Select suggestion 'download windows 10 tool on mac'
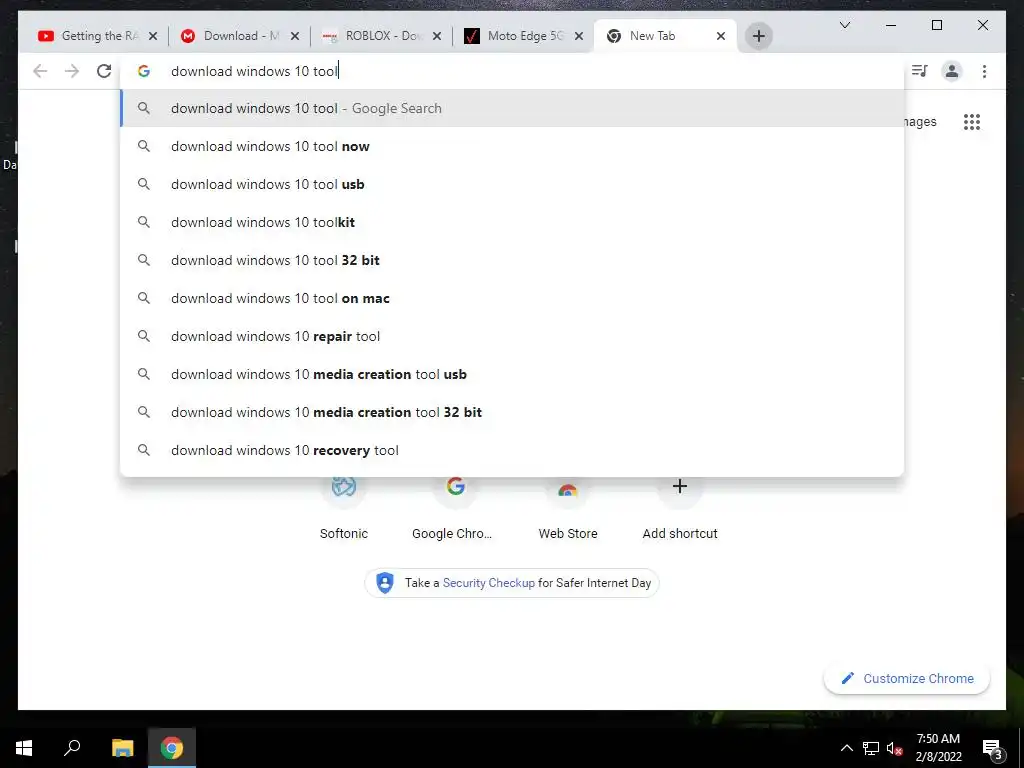The width and height of the screenshot is (1024, 768). click(x=512, y=298)
